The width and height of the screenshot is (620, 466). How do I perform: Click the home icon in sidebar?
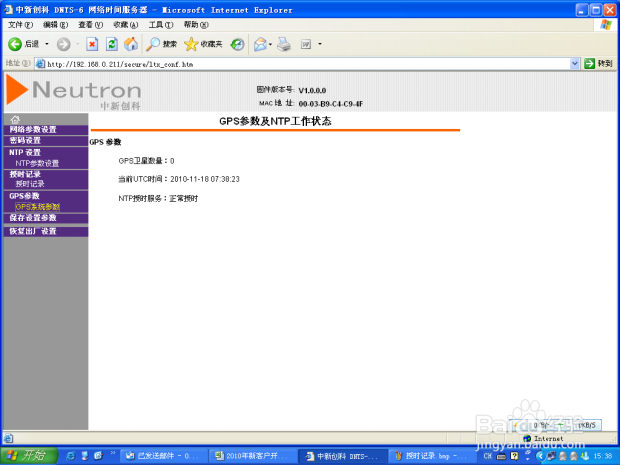(15, 119)
